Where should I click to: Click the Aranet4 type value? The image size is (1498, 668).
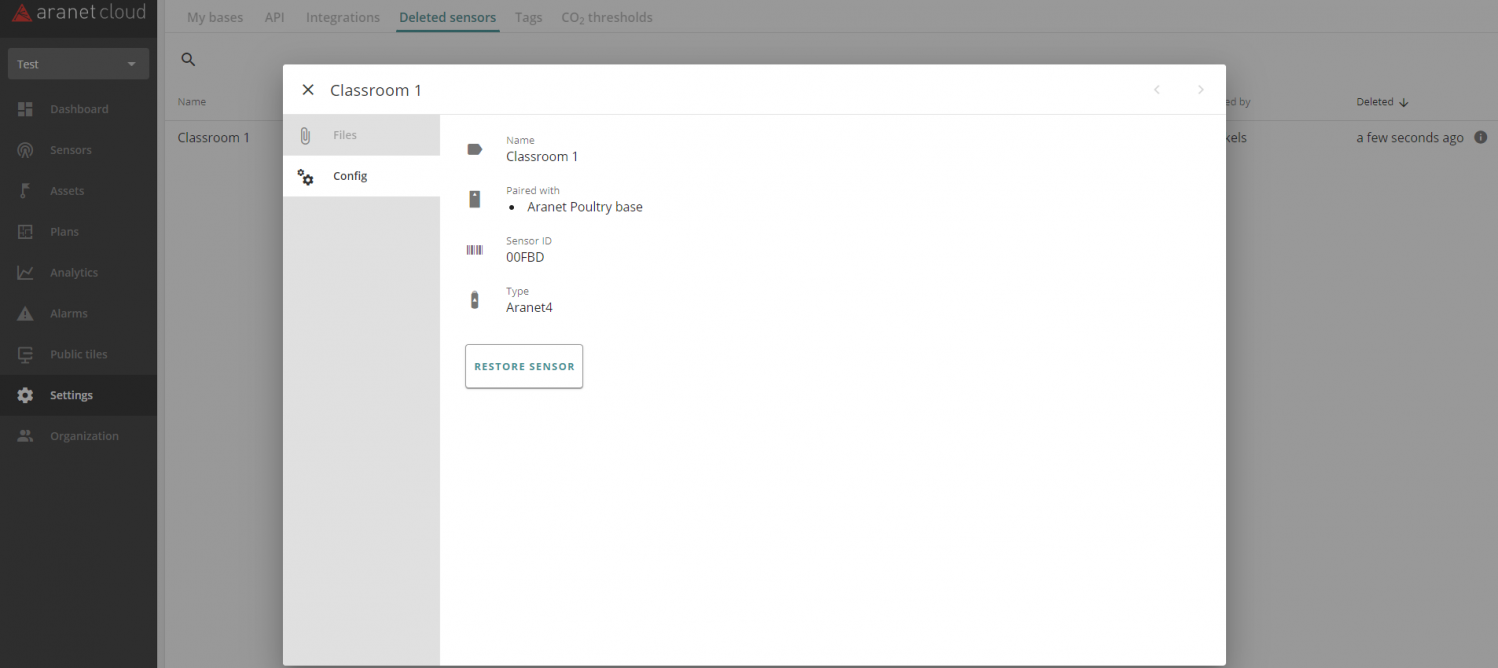529,307
